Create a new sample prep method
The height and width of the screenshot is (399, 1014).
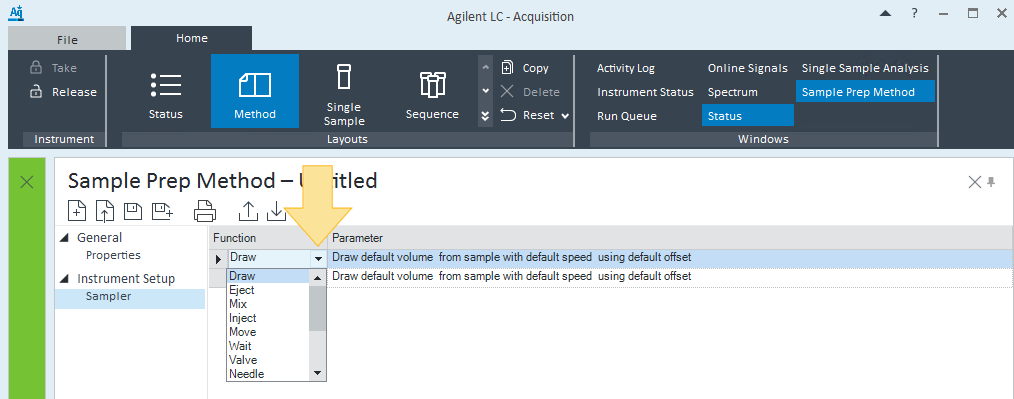(x=77, y=210)
